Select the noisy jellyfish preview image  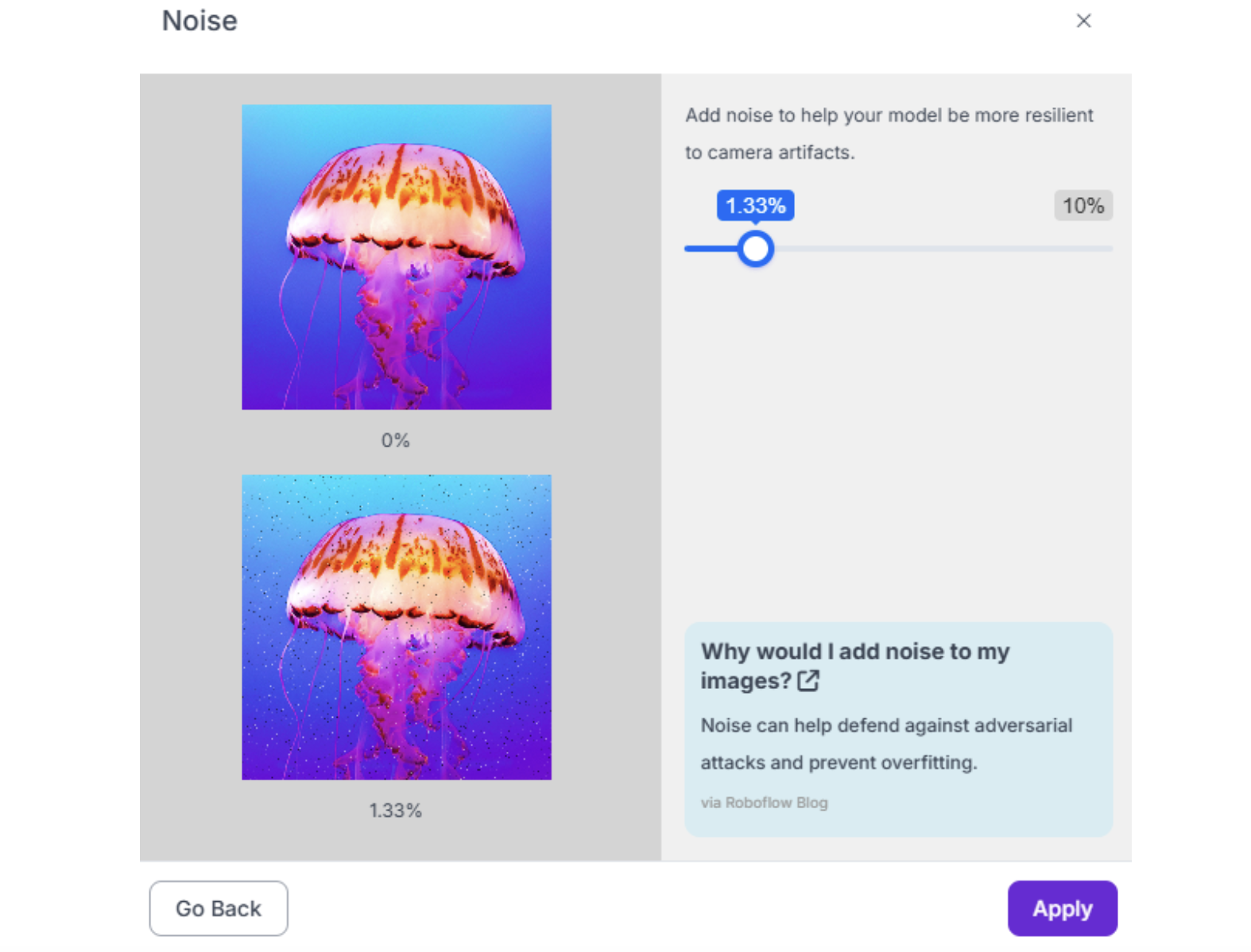(x=396, y=627)
